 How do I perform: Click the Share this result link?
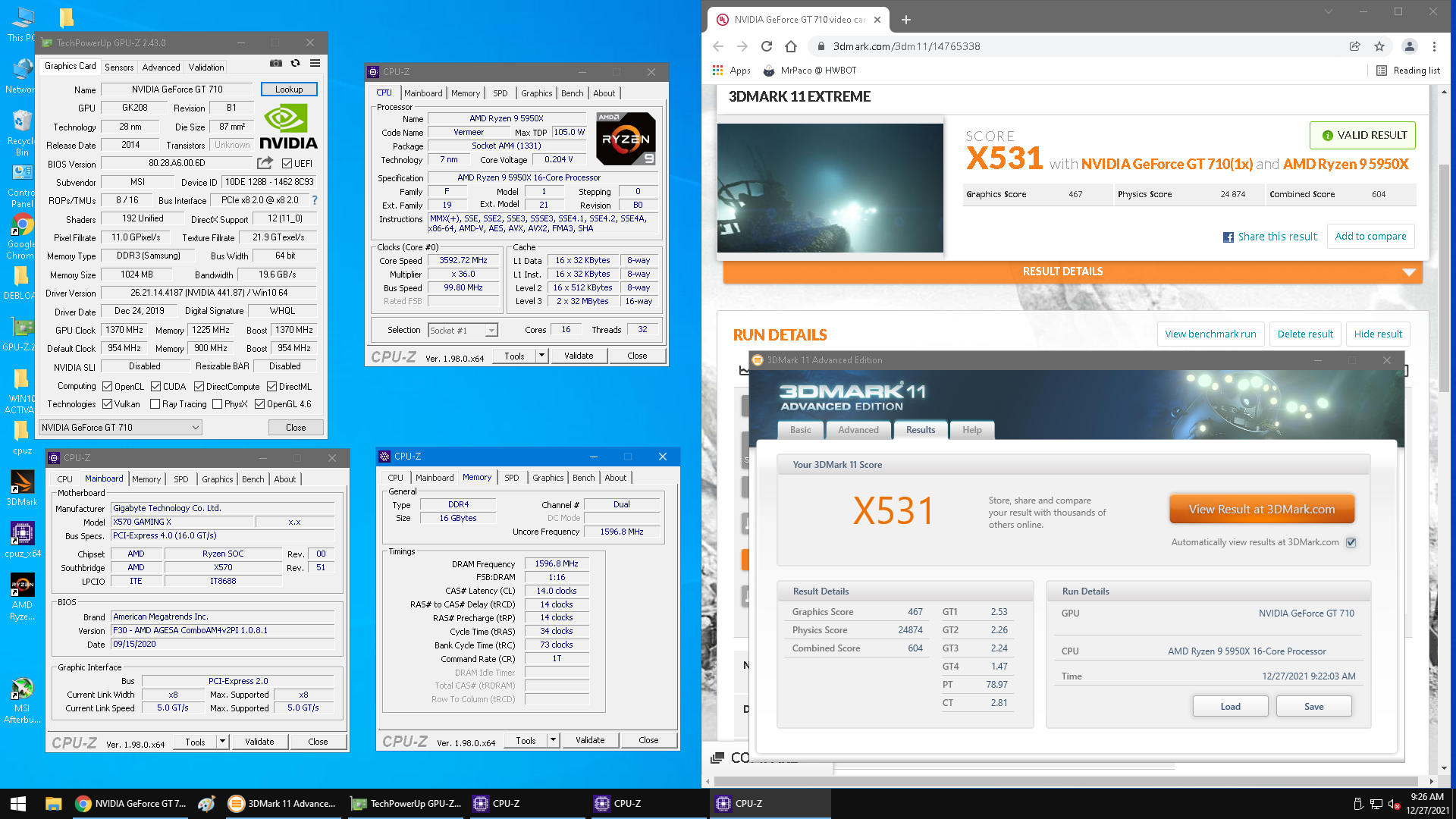[1270, 237]
